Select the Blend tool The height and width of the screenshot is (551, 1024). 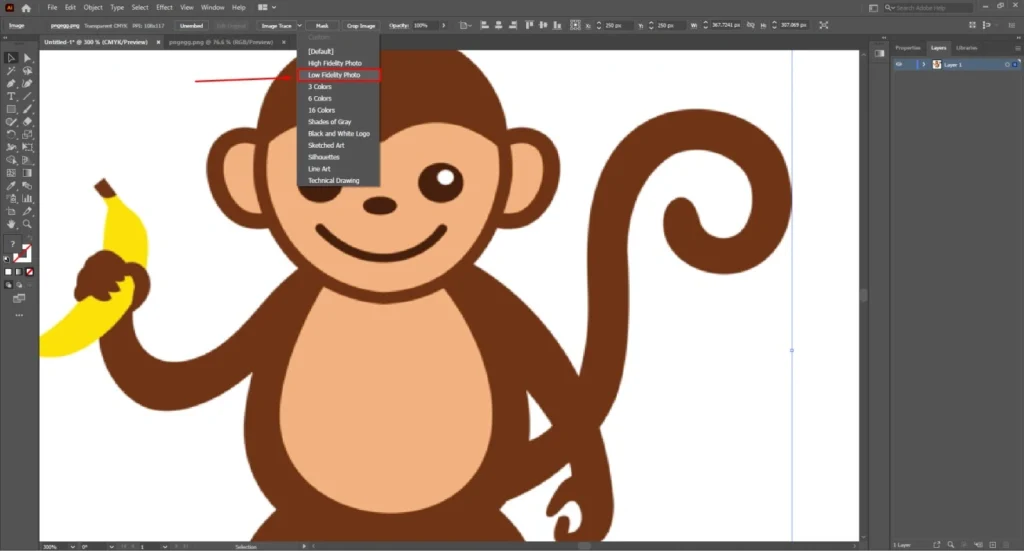pos(27,186)
